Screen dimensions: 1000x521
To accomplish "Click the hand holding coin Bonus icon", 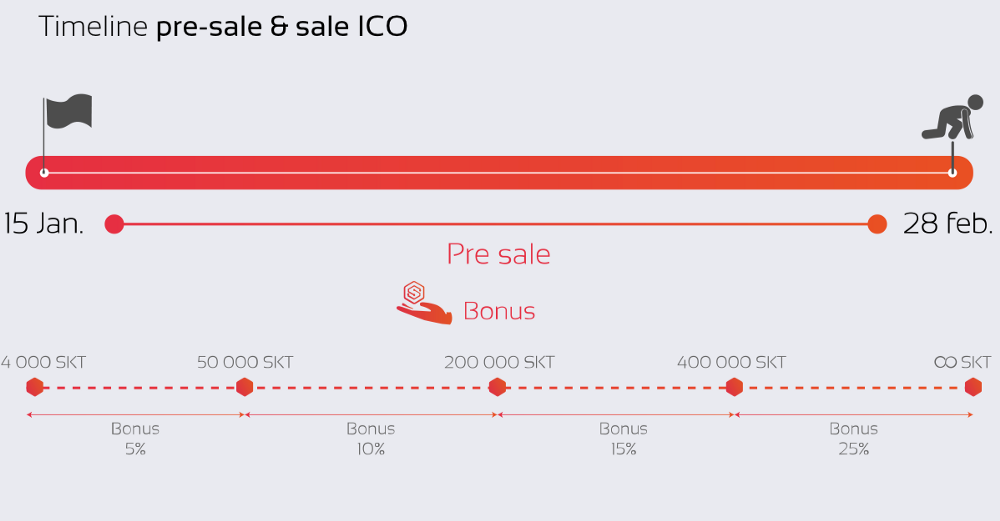I will pos(424,304).
